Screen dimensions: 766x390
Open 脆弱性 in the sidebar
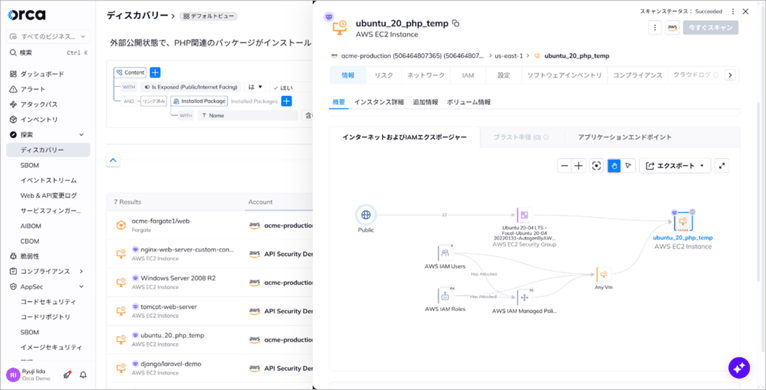tap(30, 256)
